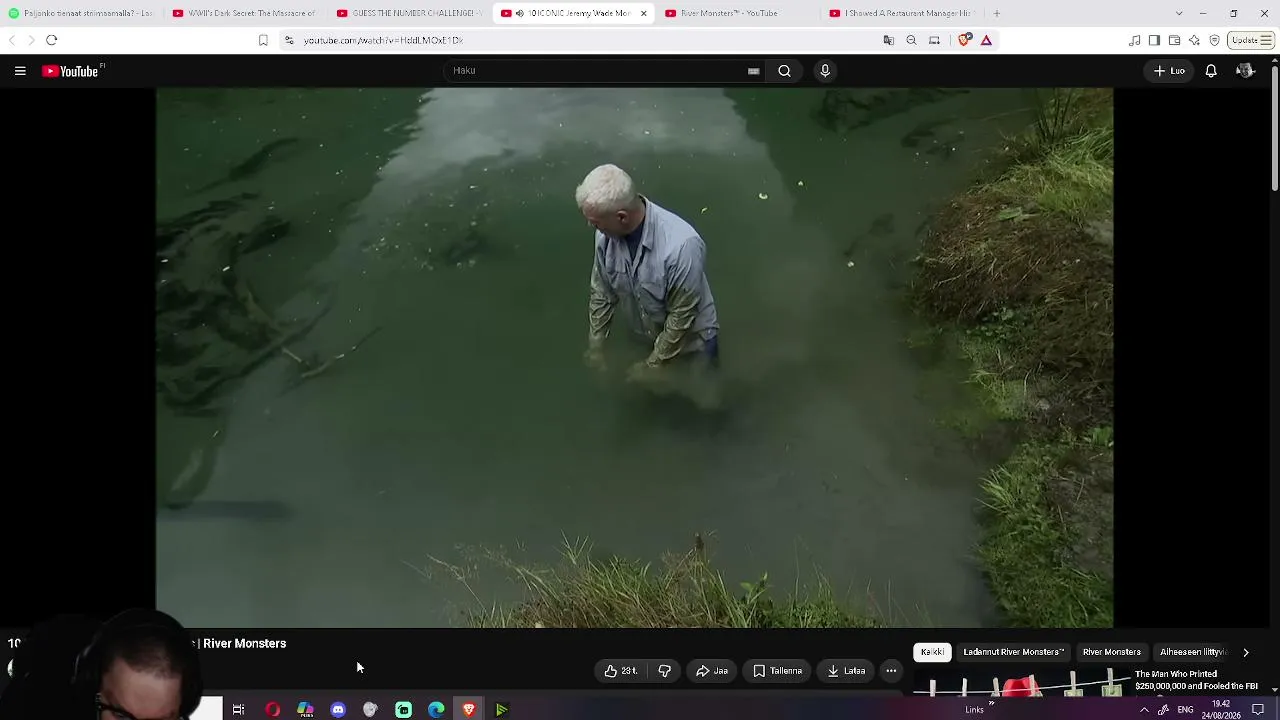The image size is (1280, 720).
Task: Open the three-dot more actions menu
Action: click(891, 671)
